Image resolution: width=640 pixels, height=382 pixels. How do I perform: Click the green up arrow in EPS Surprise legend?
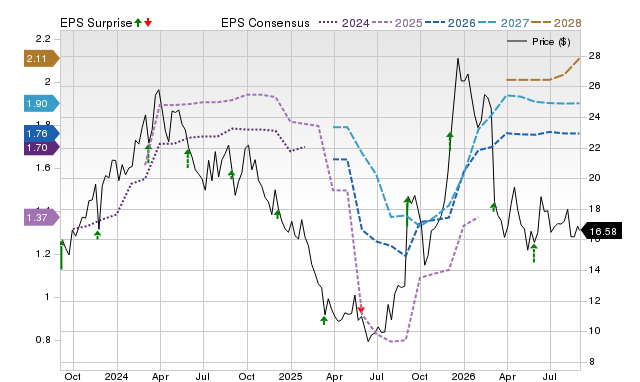(x=138, y=22)
